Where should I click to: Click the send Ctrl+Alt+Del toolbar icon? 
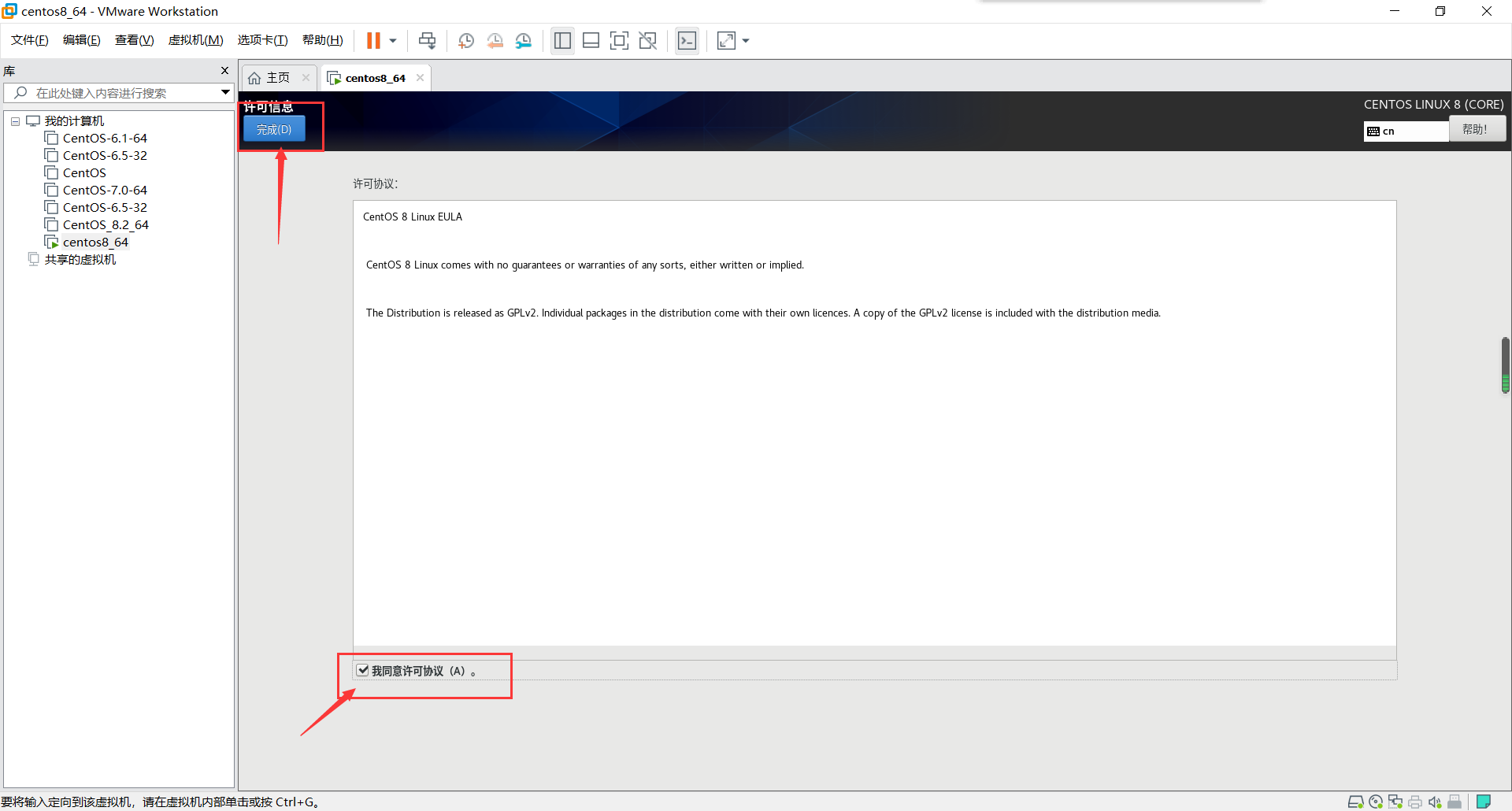pyautogui.click(x=427, y=40)
